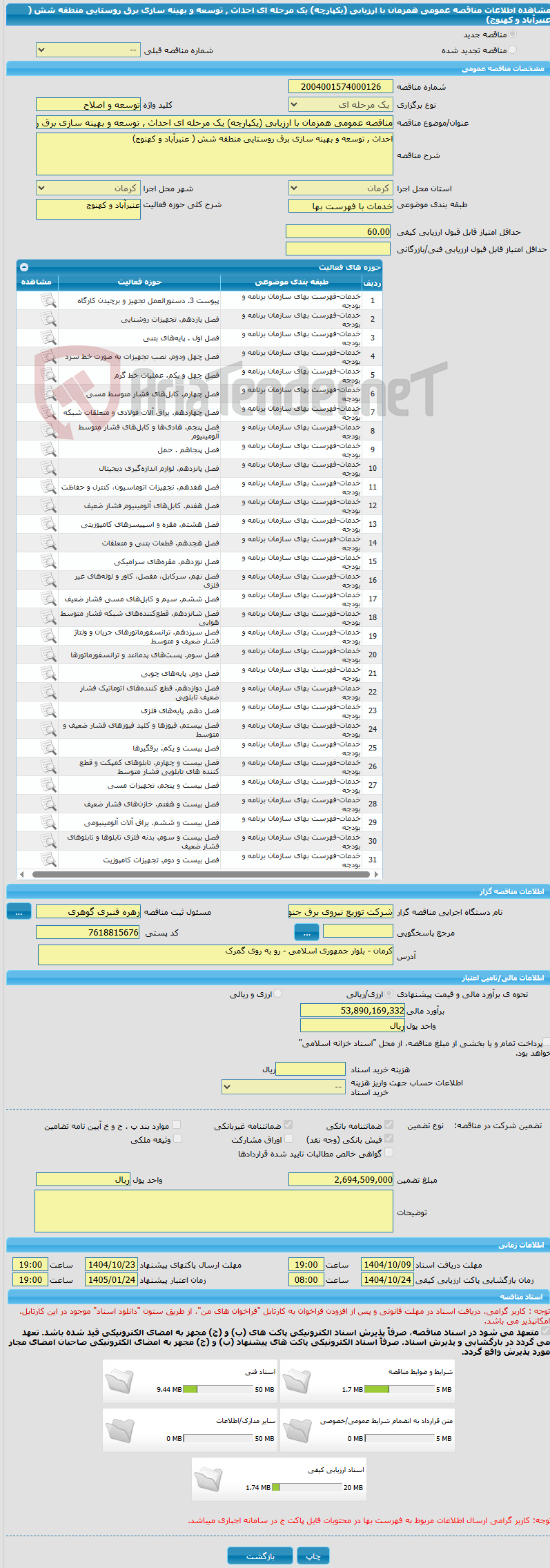Viewport: 550px width, 1568px height.
Task: Select ارزی/ریالی radio option
Action: [389, 994]
